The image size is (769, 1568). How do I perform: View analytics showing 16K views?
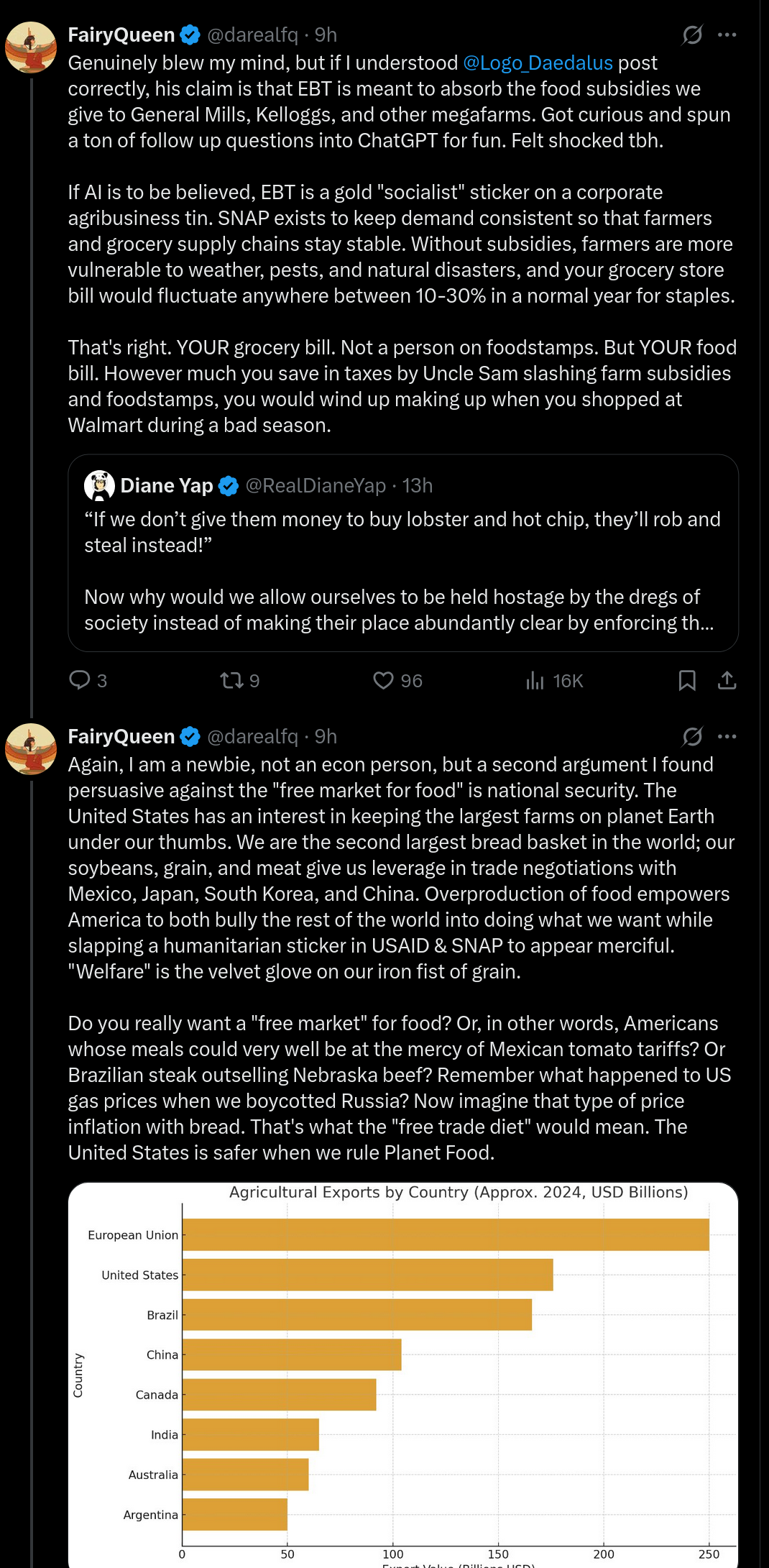(x=535, y=680)
